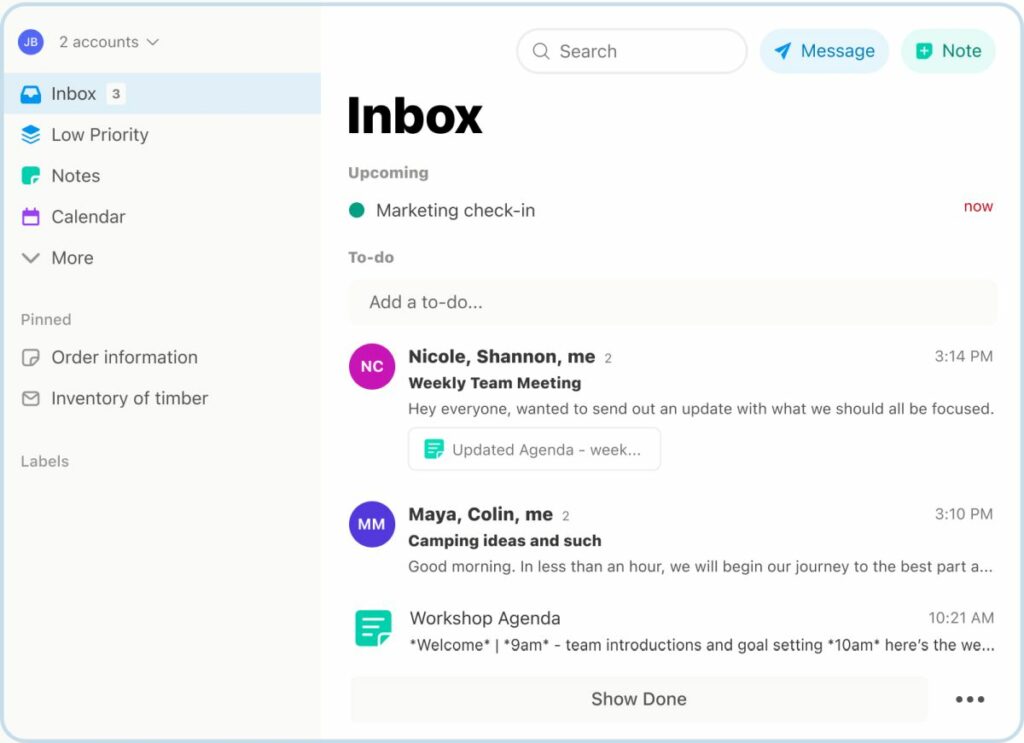
Task: Open the Calendar icon in sidebar
Action: pos(31,216)
